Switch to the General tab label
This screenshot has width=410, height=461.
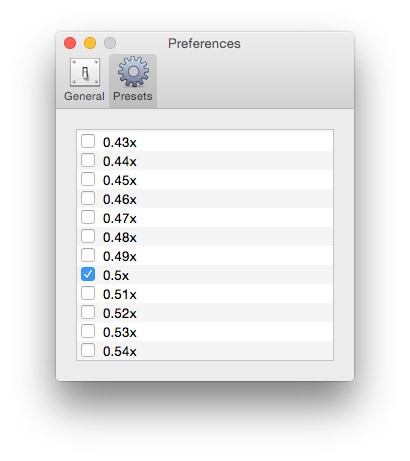click(x=84, y=96)
